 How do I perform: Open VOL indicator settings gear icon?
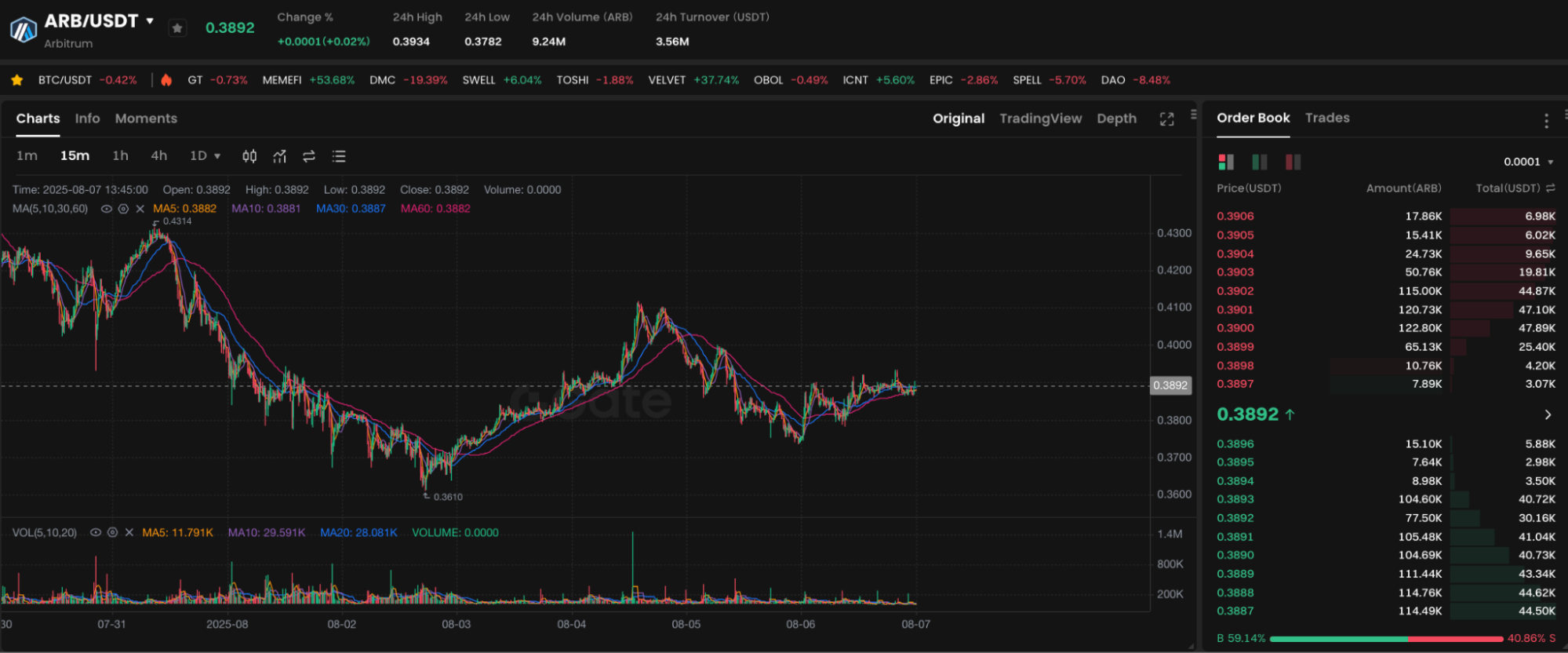[112, 532]
